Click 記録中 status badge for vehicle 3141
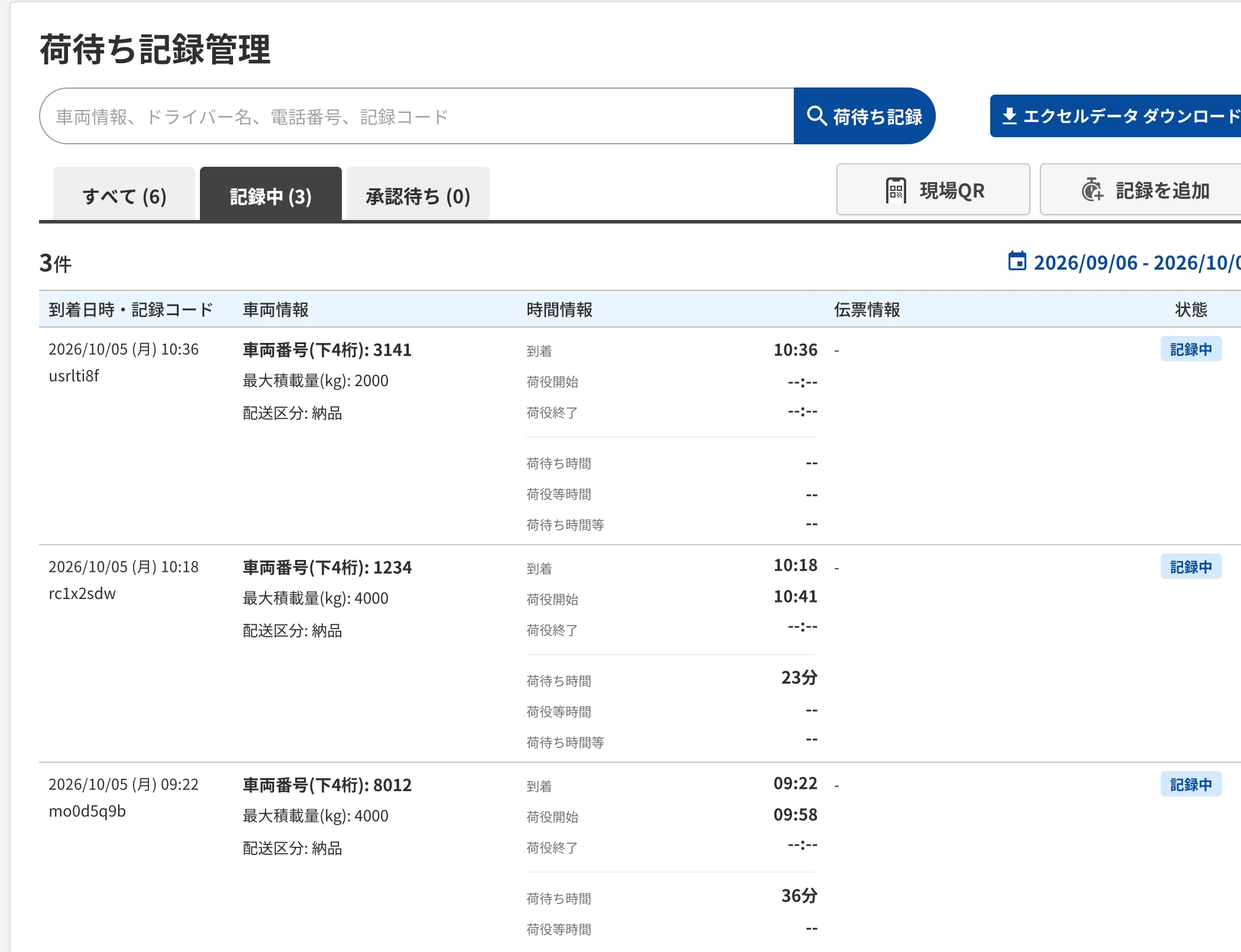 [x=1191, y=349]
